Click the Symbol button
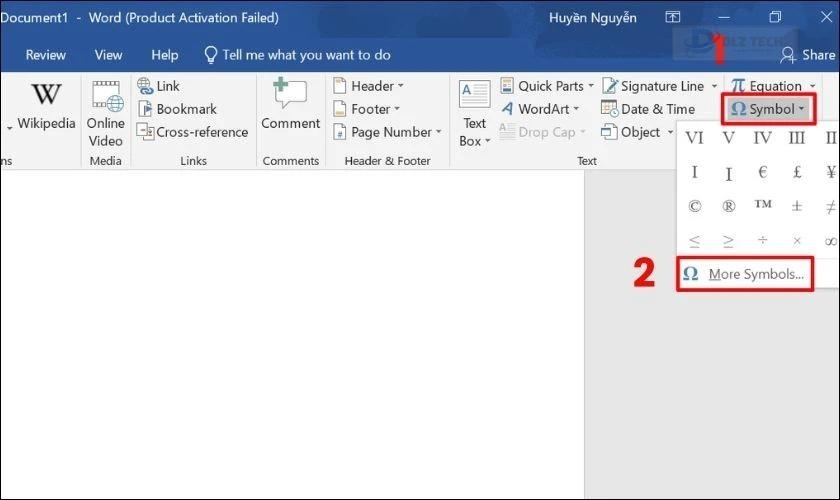Viewport: 840px width, 500px height. tap(768, 109)
